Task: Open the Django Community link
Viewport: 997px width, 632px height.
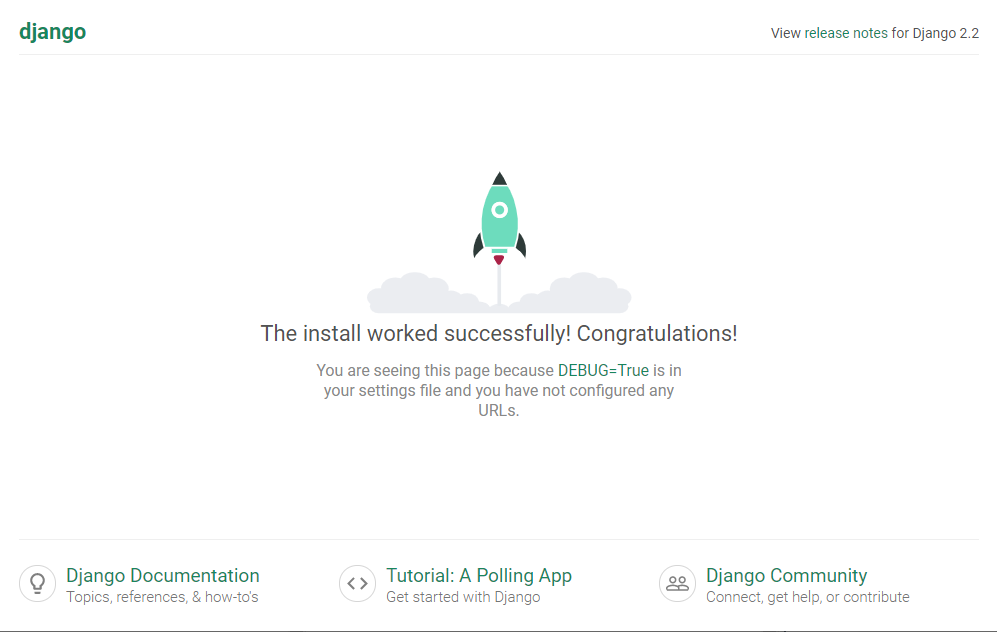Action: coord(785,575)
